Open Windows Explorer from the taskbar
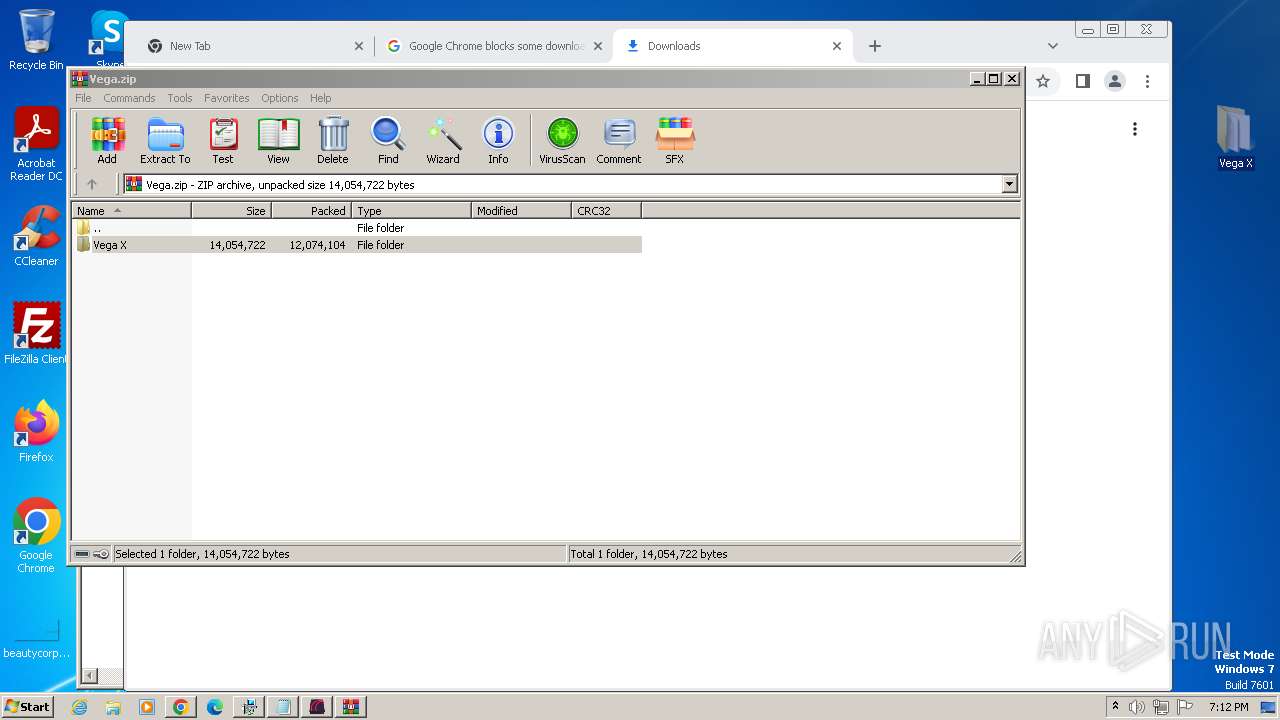The image size is (1280, 720). coord(113,707)
